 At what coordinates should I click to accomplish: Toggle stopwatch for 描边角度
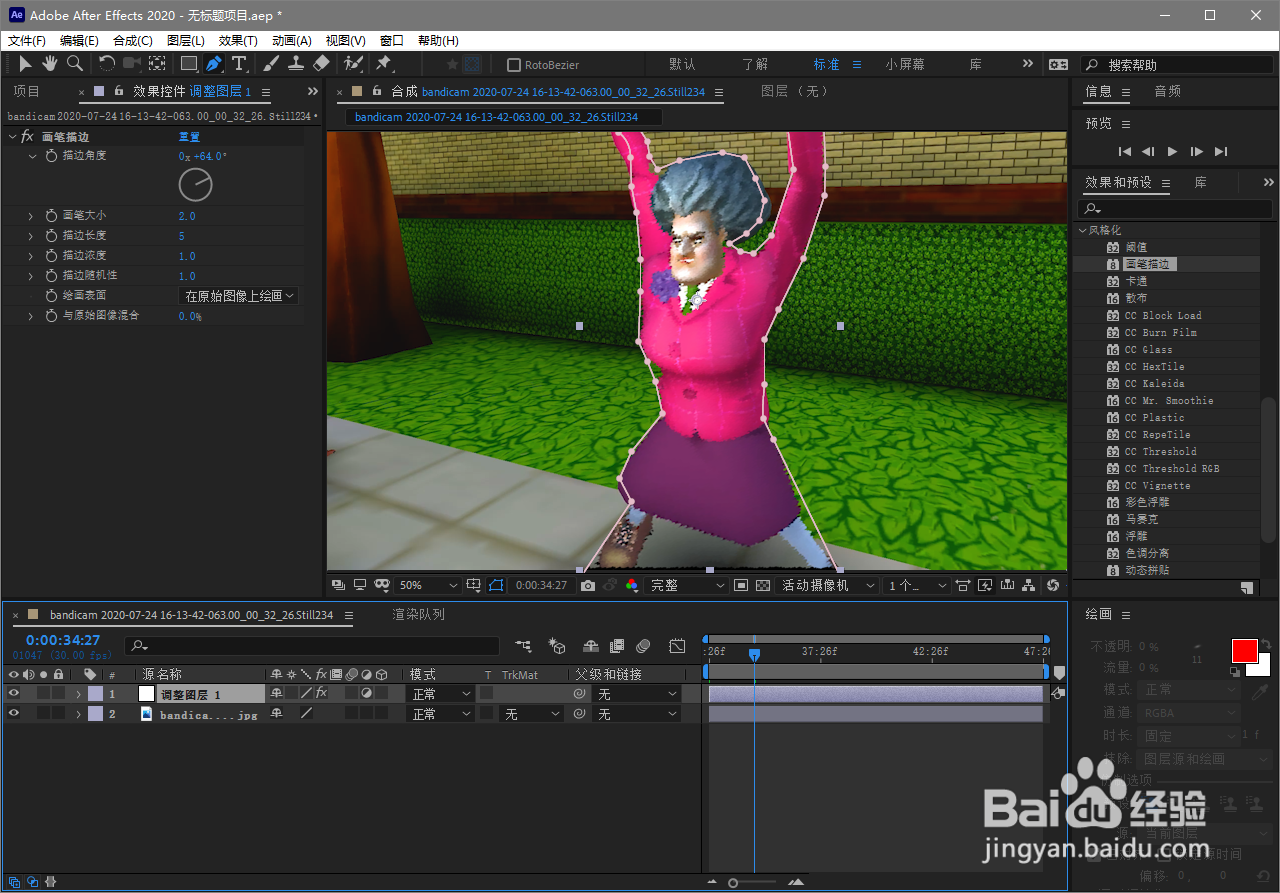tap(51, 157)
